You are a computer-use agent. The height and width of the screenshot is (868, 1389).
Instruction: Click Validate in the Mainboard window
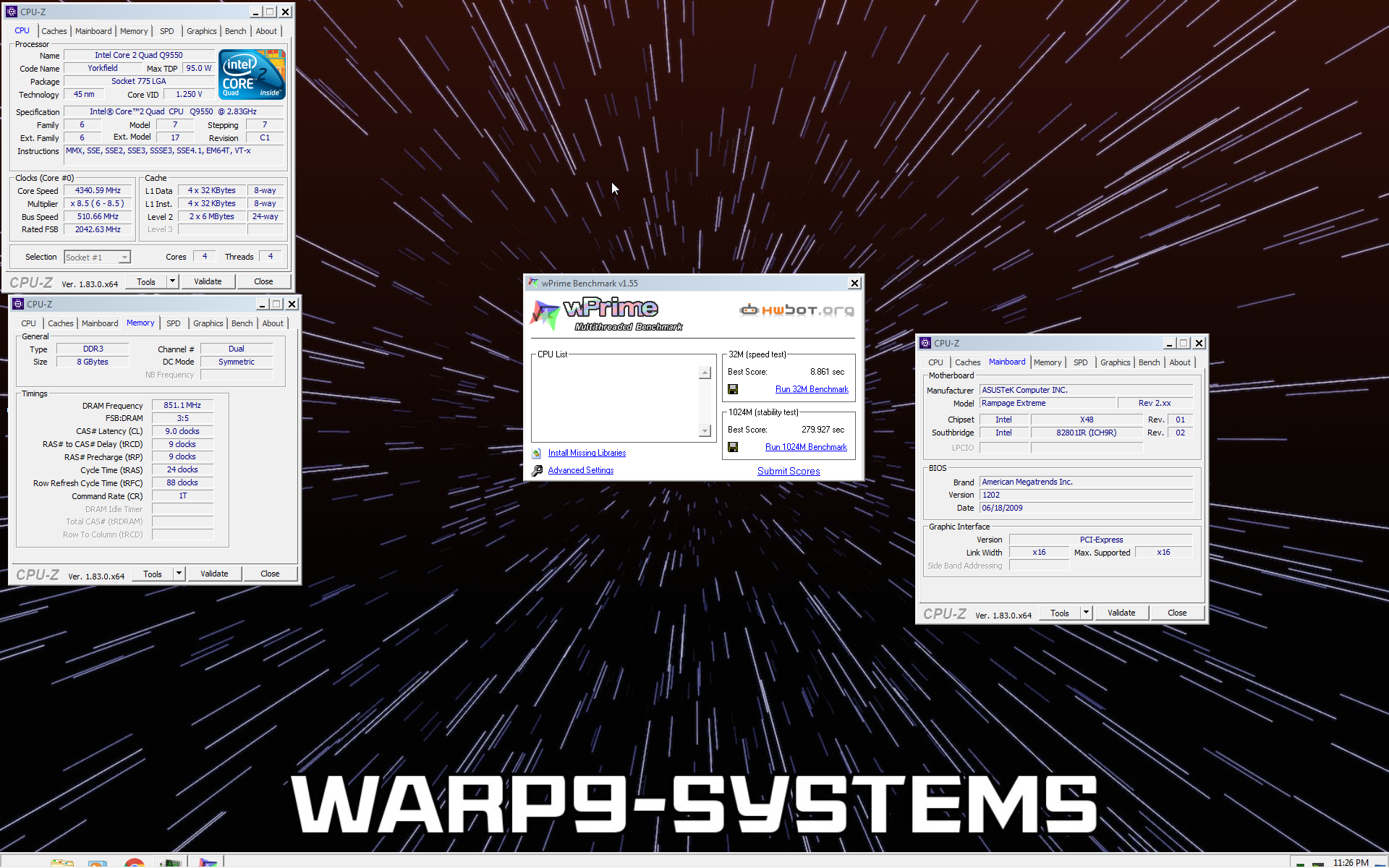pos(1121,613)
